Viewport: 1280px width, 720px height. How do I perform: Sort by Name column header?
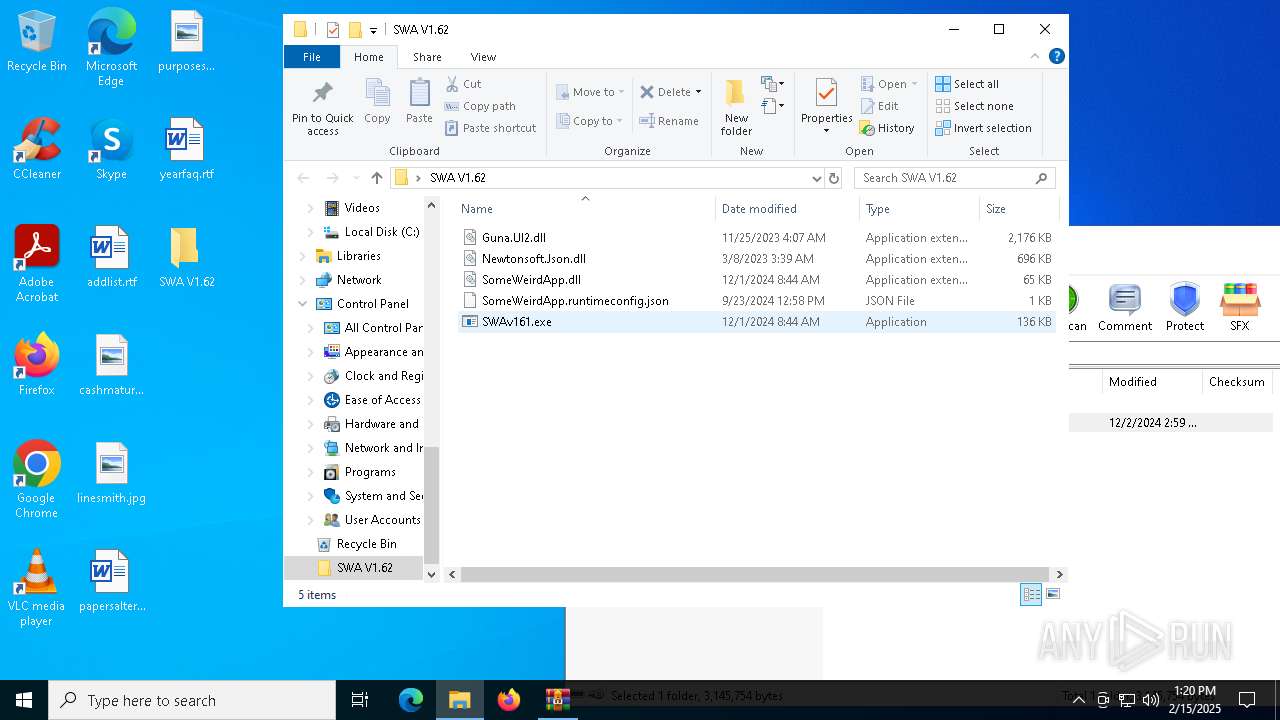point(585,208)
